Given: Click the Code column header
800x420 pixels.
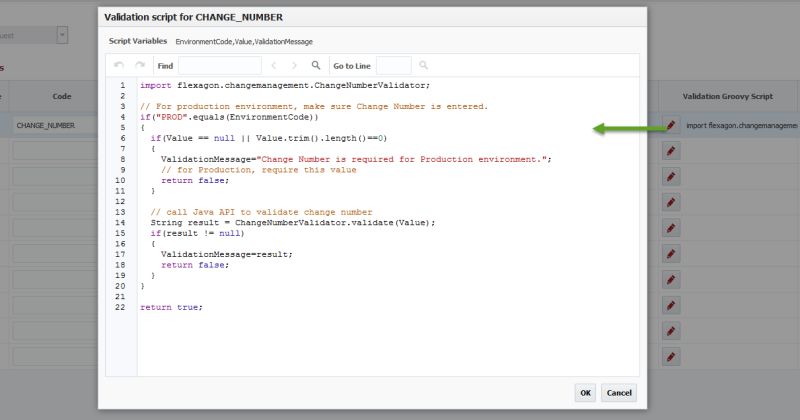Looking at the screenshot, I should [x=62, y=96].
